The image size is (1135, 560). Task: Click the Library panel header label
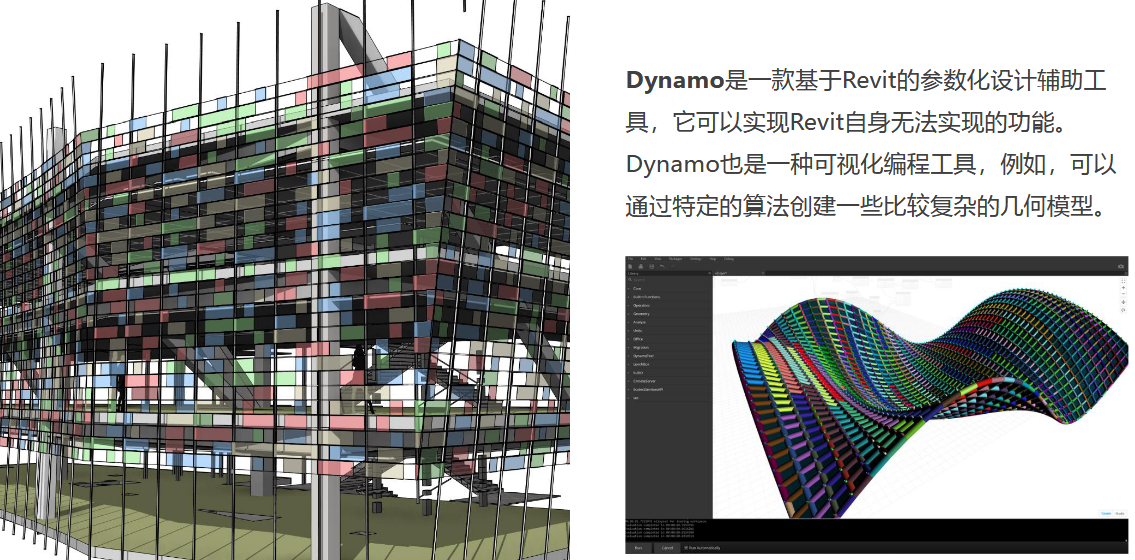633,273
